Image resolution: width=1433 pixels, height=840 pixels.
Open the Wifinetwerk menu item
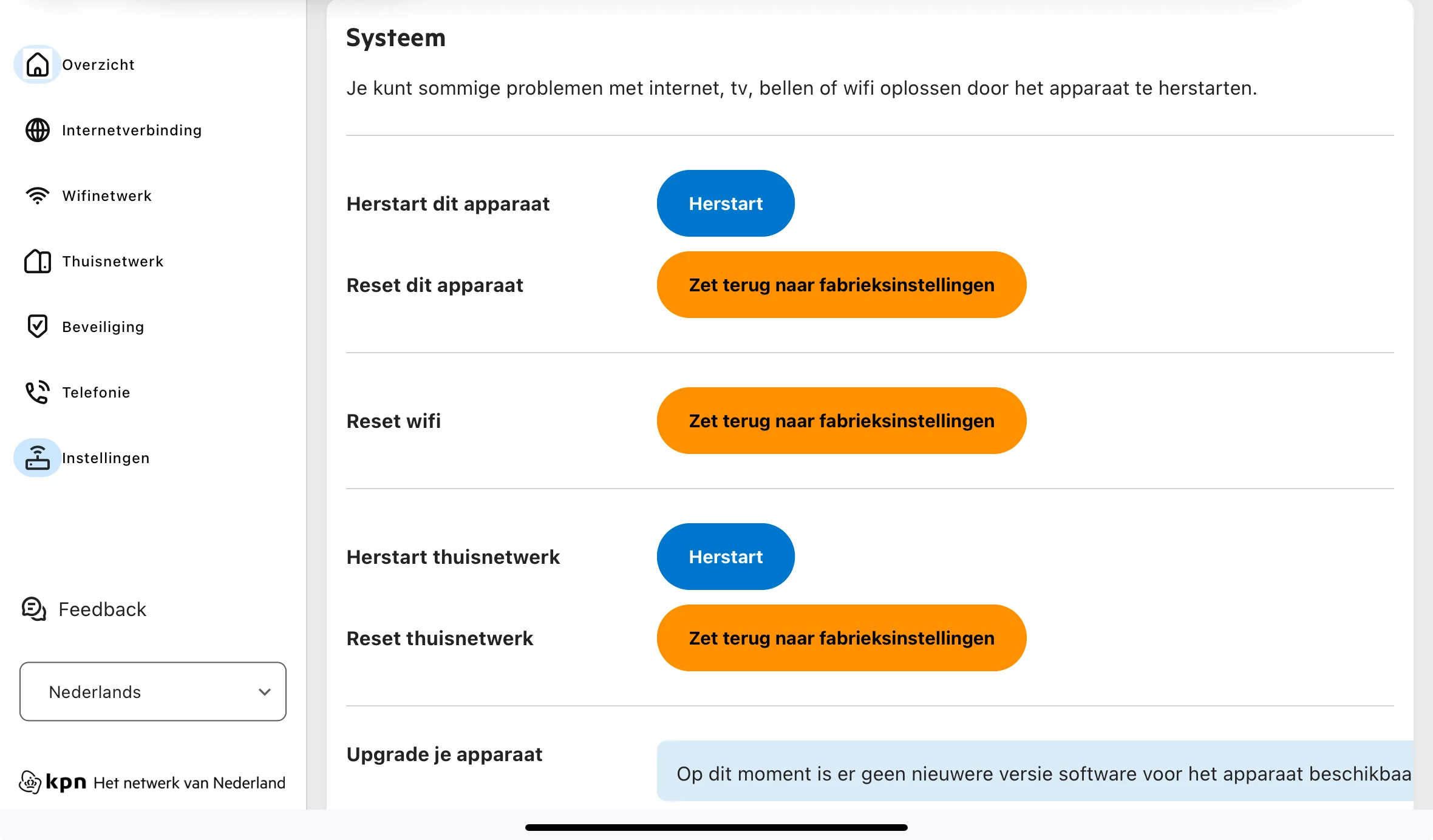[107, 195]
